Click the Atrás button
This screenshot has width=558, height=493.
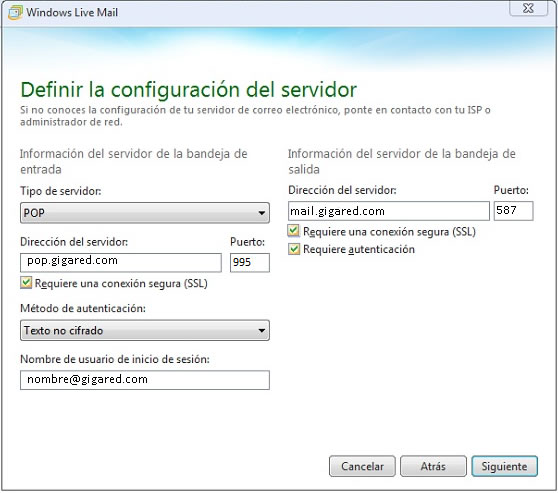[433, 466]
